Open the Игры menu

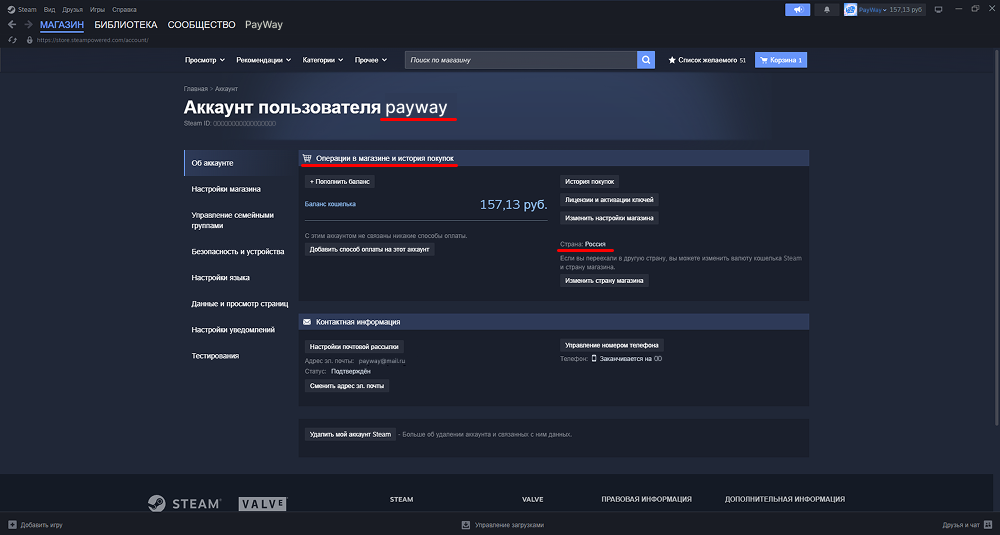(x=97, y=10)
